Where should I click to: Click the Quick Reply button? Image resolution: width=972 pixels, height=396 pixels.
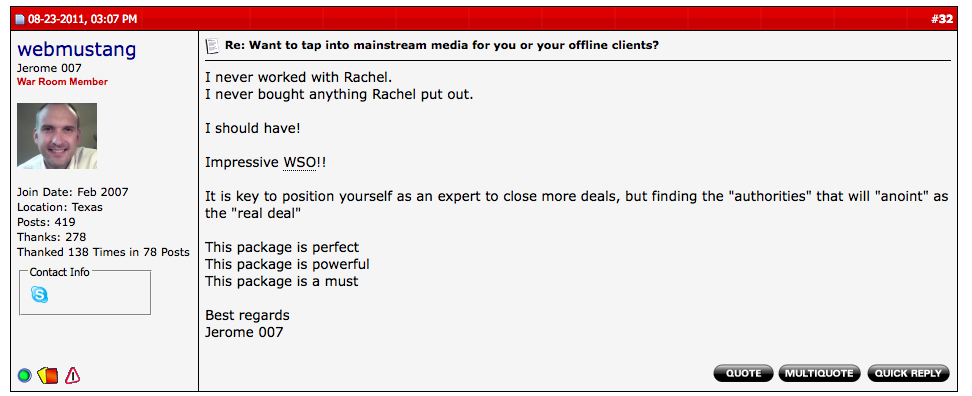(908, 373)
